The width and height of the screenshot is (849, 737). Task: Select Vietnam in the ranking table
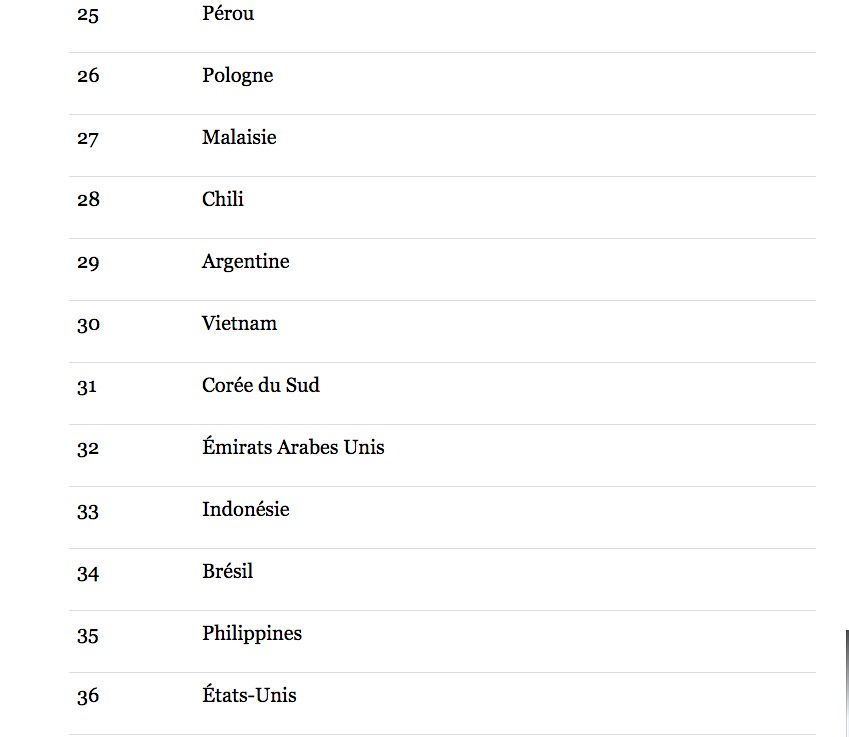coord(239,323)
